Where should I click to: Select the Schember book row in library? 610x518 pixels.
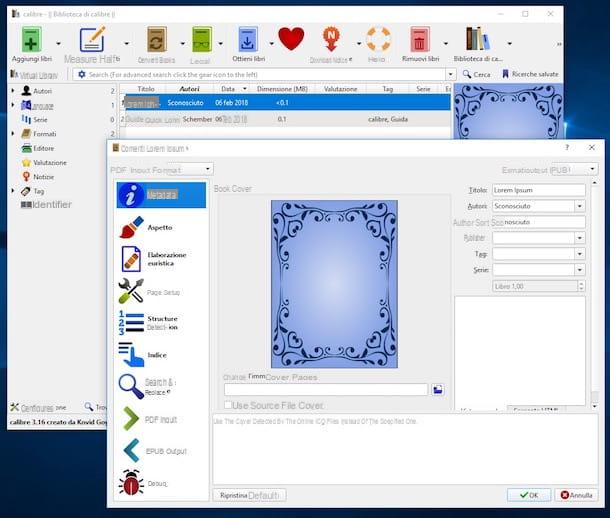coord(285,119)
